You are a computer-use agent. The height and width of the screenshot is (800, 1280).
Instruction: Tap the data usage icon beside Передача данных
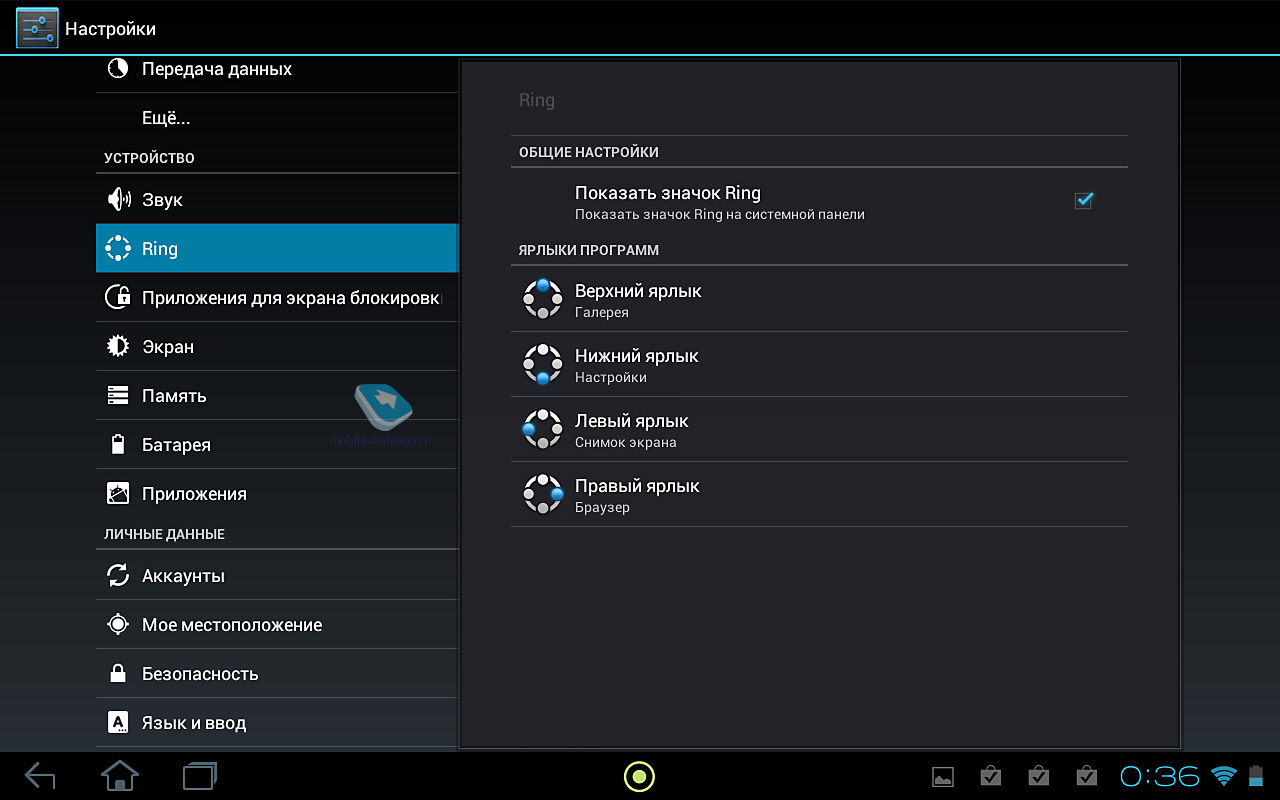click(118, 68)
